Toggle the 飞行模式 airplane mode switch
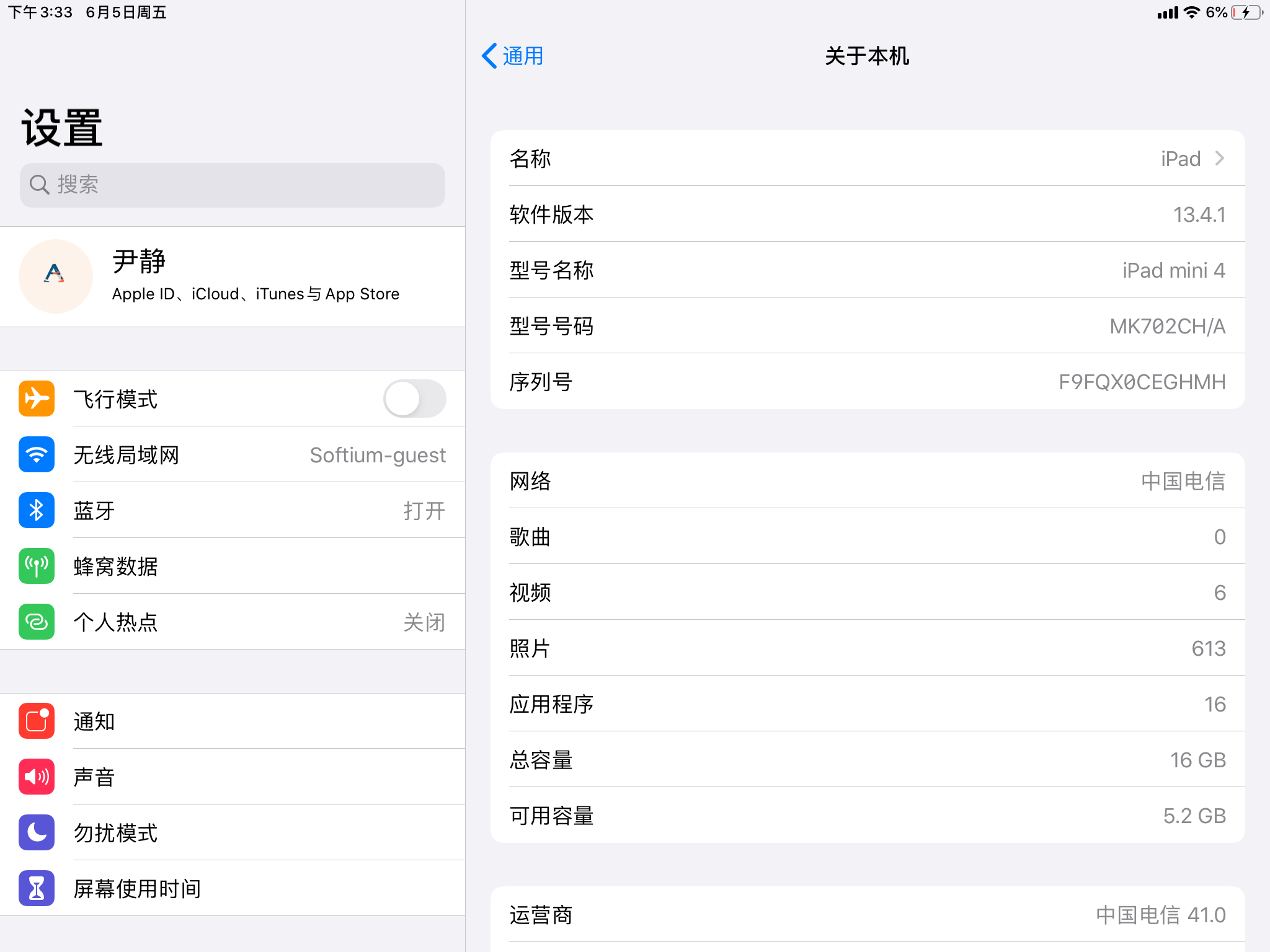1270x952 pixels. tap(414, 399)
